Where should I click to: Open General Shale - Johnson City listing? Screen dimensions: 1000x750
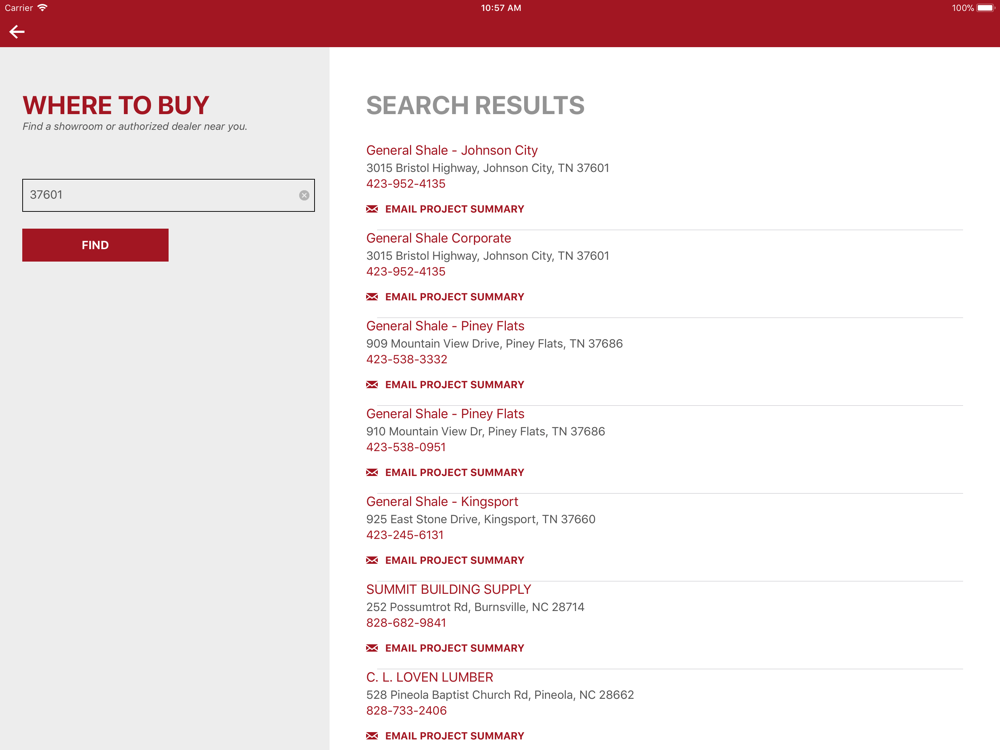click(x=452, y=151)
